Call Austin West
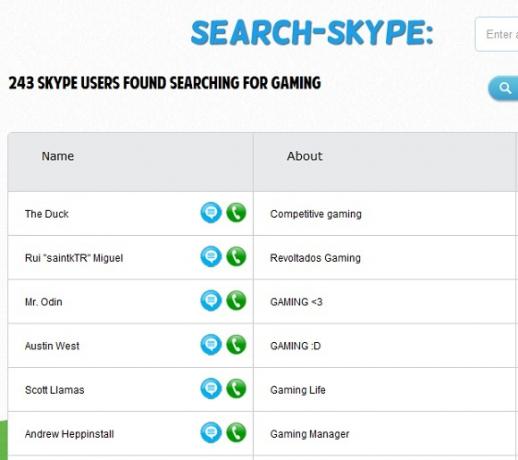Viewport: 518px width, 460px height. (236, 345)
